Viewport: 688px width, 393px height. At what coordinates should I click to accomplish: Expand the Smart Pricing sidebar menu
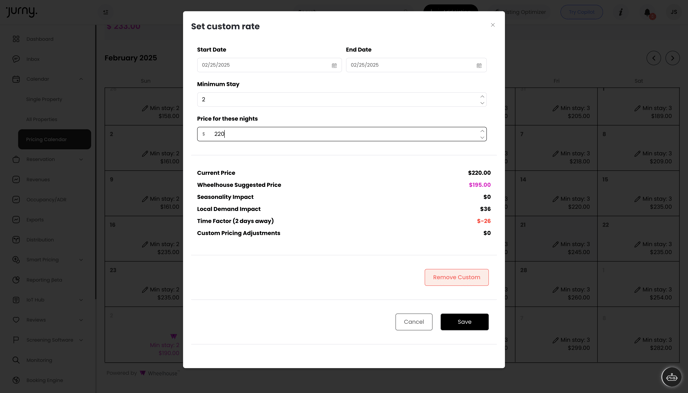[x=81, y=260]
